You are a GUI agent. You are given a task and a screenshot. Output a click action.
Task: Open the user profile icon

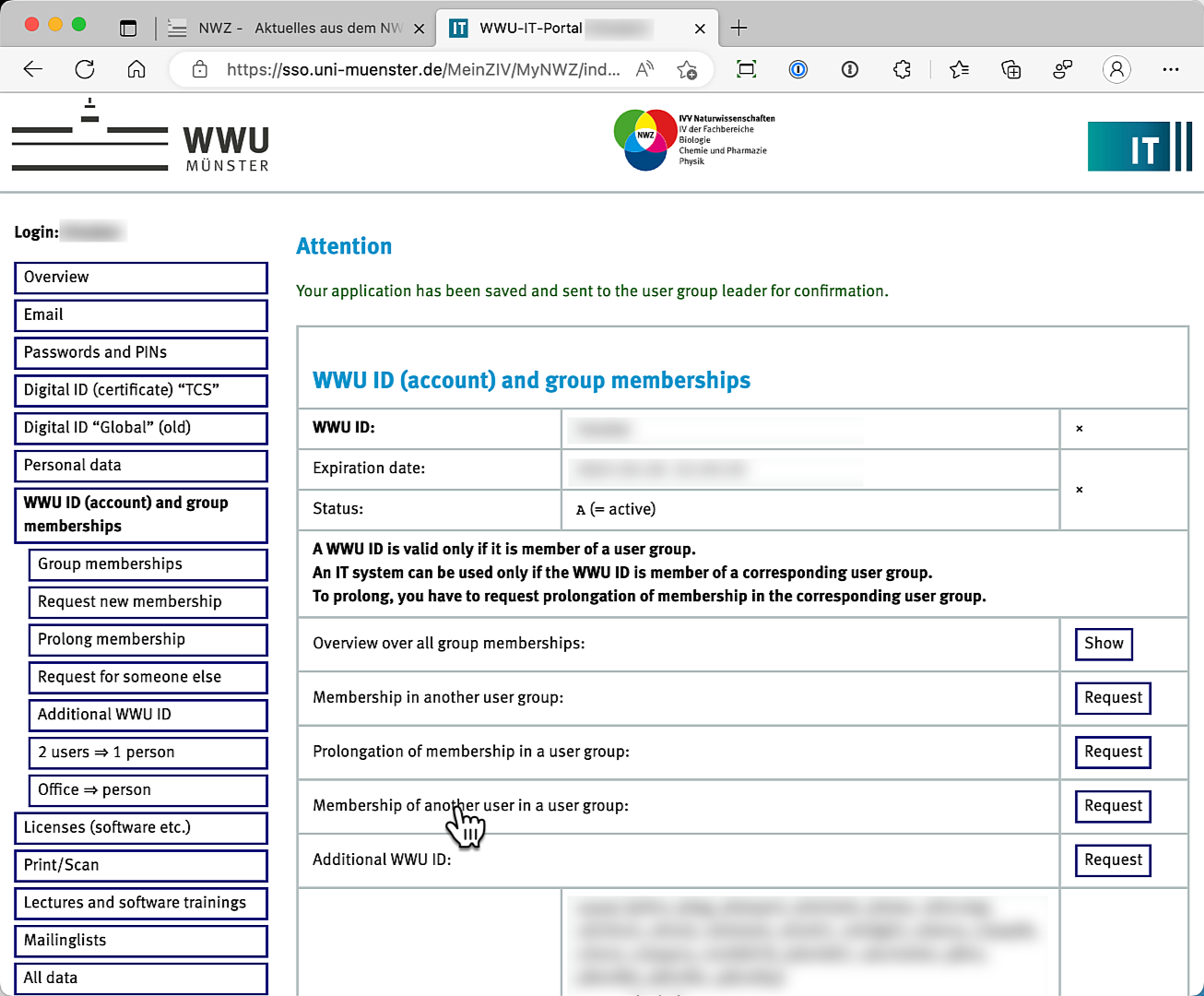pos(1115,69)
